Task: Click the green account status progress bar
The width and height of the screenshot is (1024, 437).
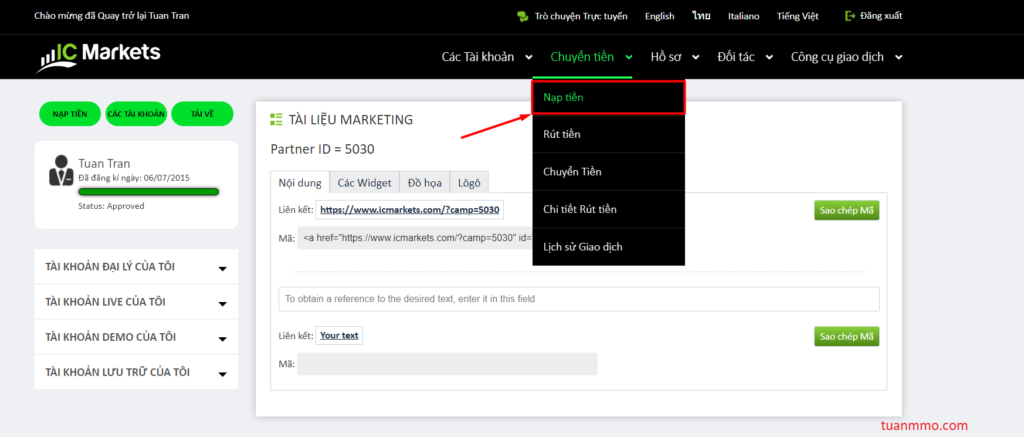Action: click(148, 192)
